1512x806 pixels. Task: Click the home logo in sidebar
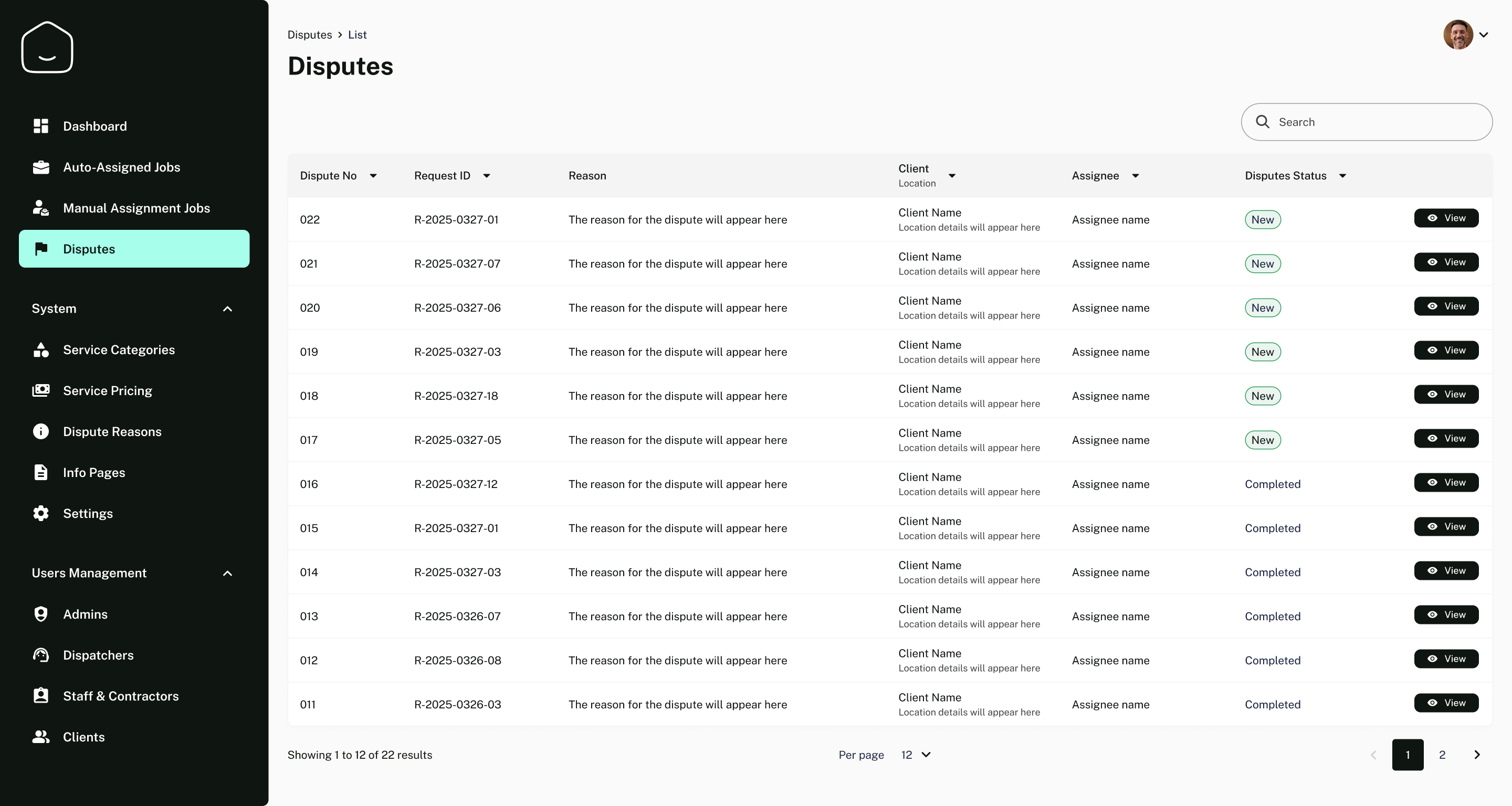pyautogui.click(x=47, y=48)
